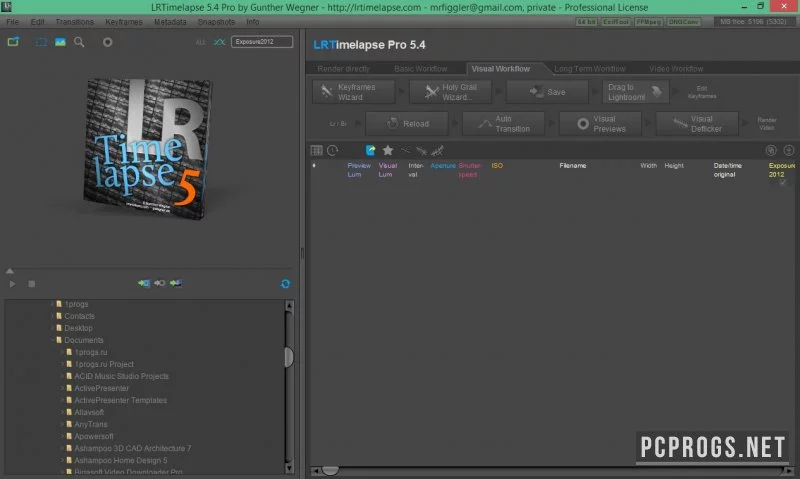Click the middle grey import arrow icon

pyautogui.click(x=160, y=283)
